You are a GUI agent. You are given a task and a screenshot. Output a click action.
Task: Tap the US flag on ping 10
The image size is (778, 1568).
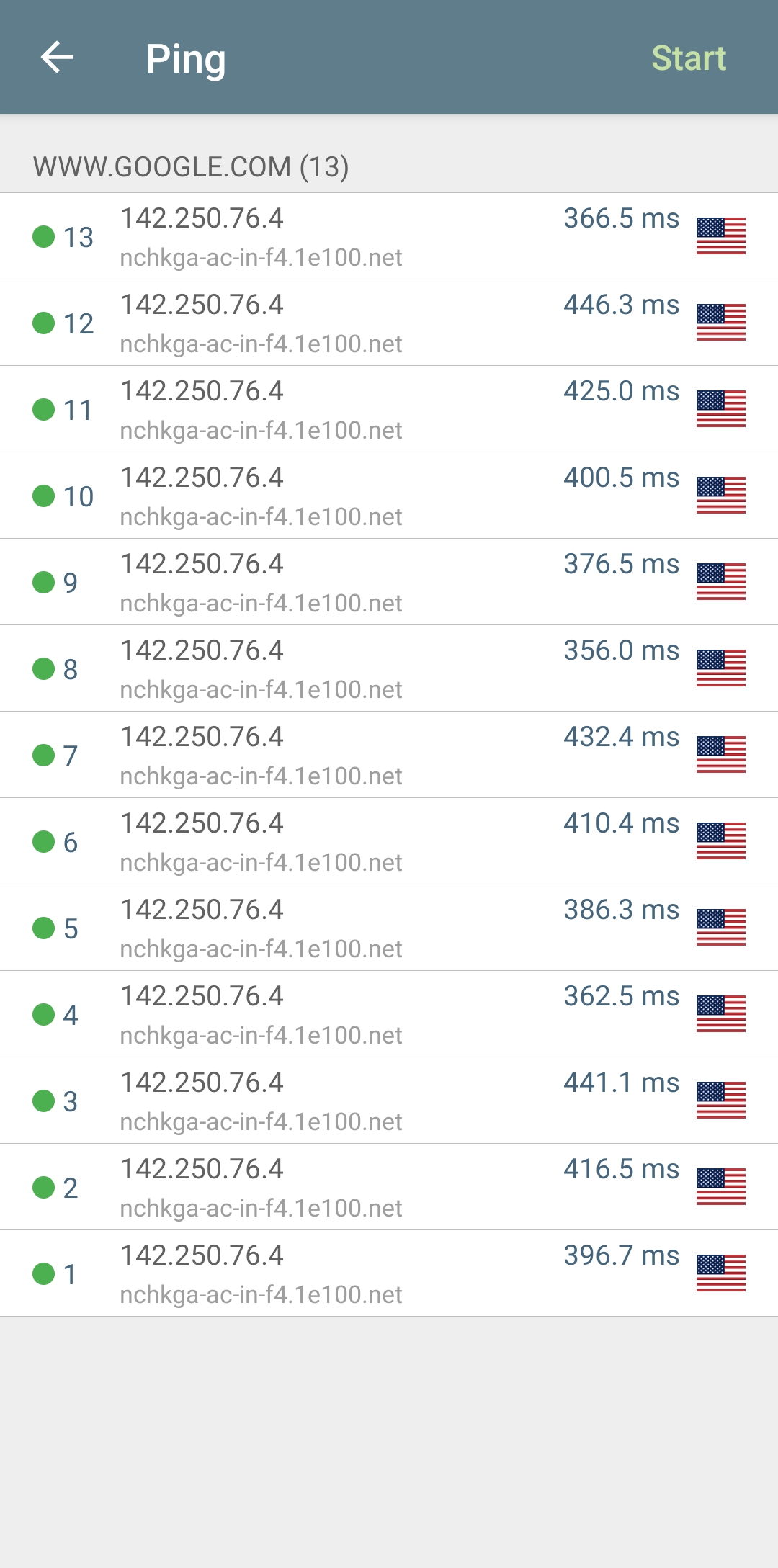coord(720,496)
